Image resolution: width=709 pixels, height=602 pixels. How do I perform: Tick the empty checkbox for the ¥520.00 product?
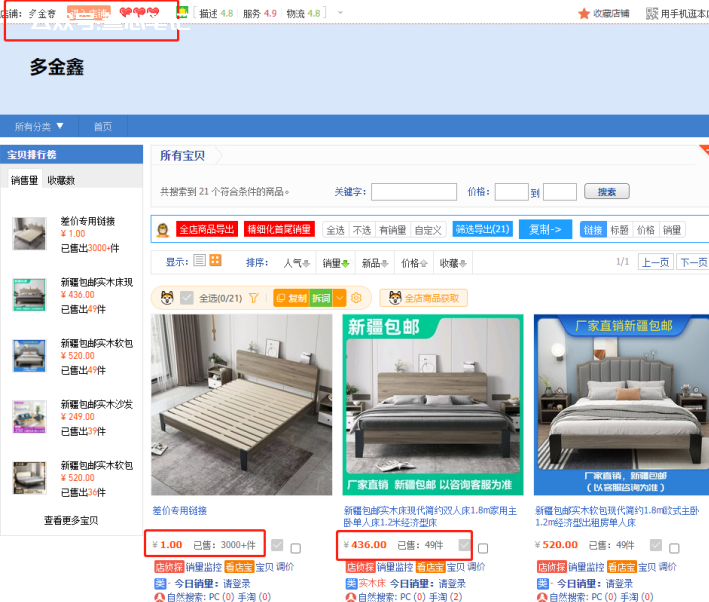point(674,548)
